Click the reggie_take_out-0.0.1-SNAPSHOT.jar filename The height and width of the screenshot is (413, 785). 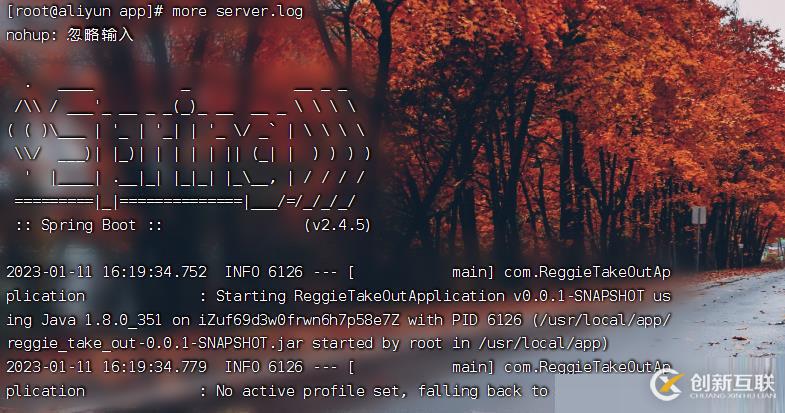(155, 343)
